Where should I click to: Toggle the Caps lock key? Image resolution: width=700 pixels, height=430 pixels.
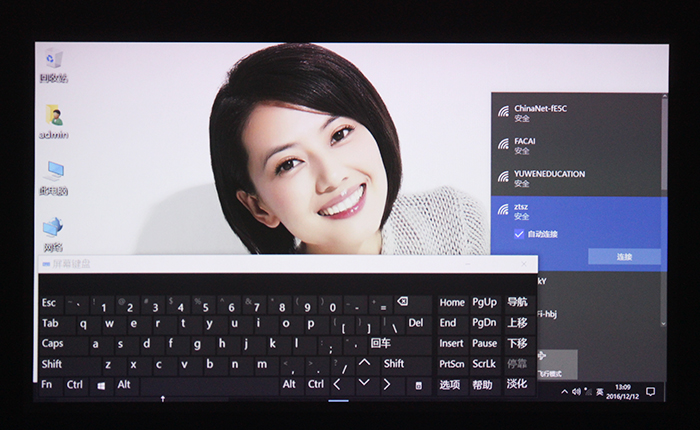52,343
